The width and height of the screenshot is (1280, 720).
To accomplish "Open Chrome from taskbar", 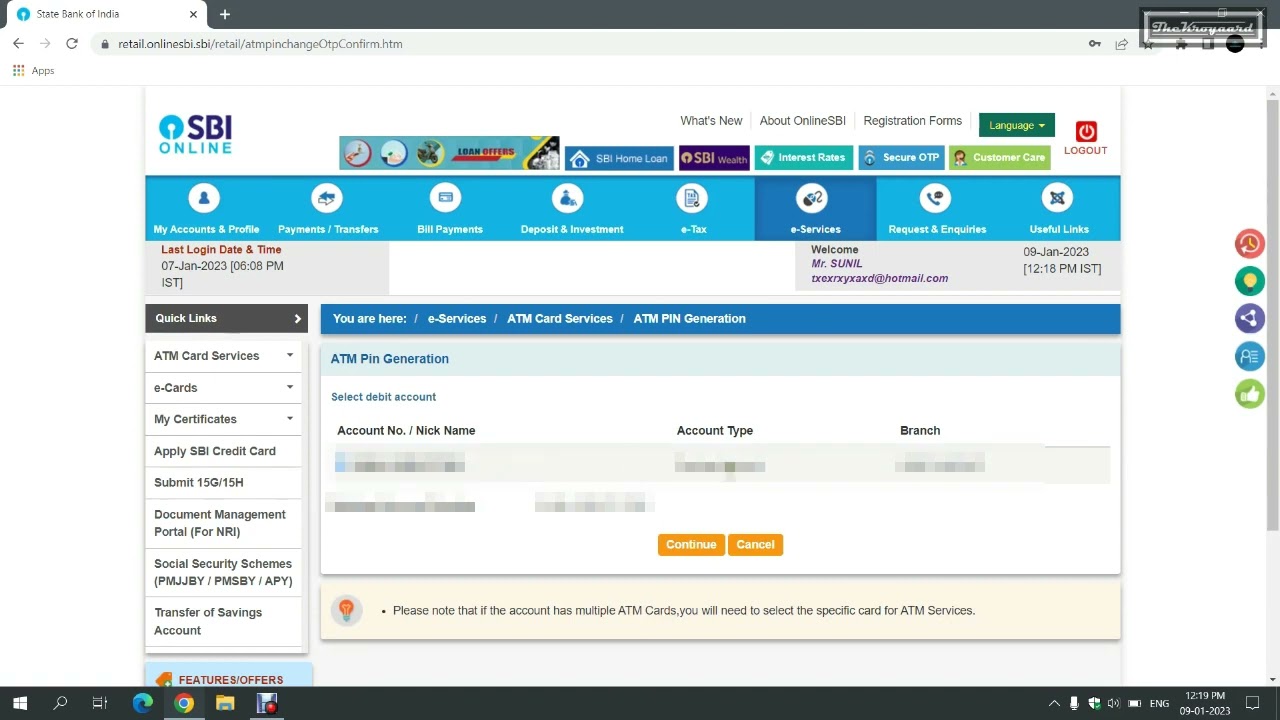I will (x=184, y=704).
